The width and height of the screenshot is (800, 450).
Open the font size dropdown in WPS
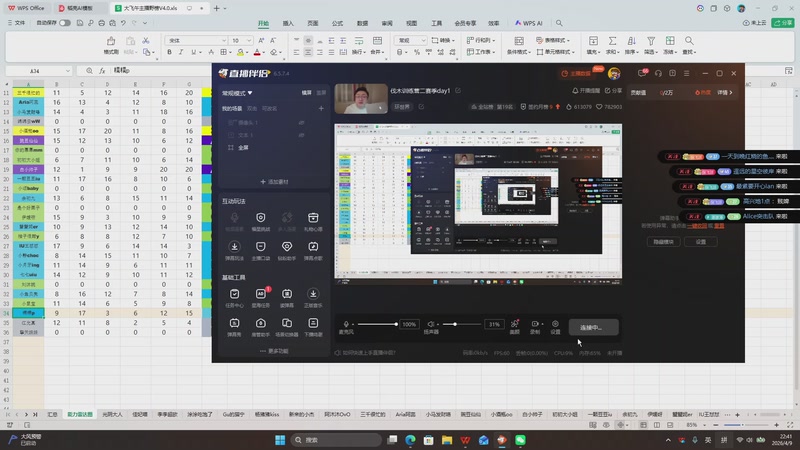point(249,40)
